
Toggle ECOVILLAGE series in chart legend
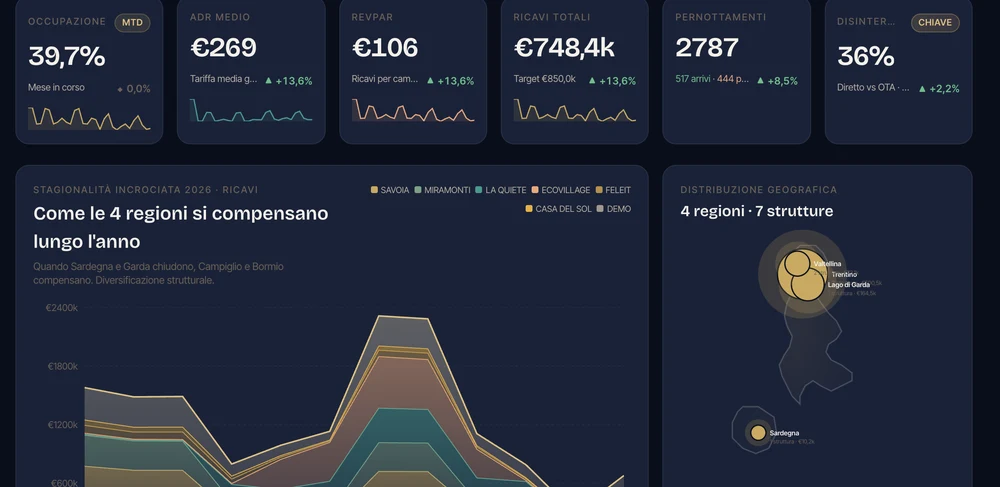[x=561, y=190]
